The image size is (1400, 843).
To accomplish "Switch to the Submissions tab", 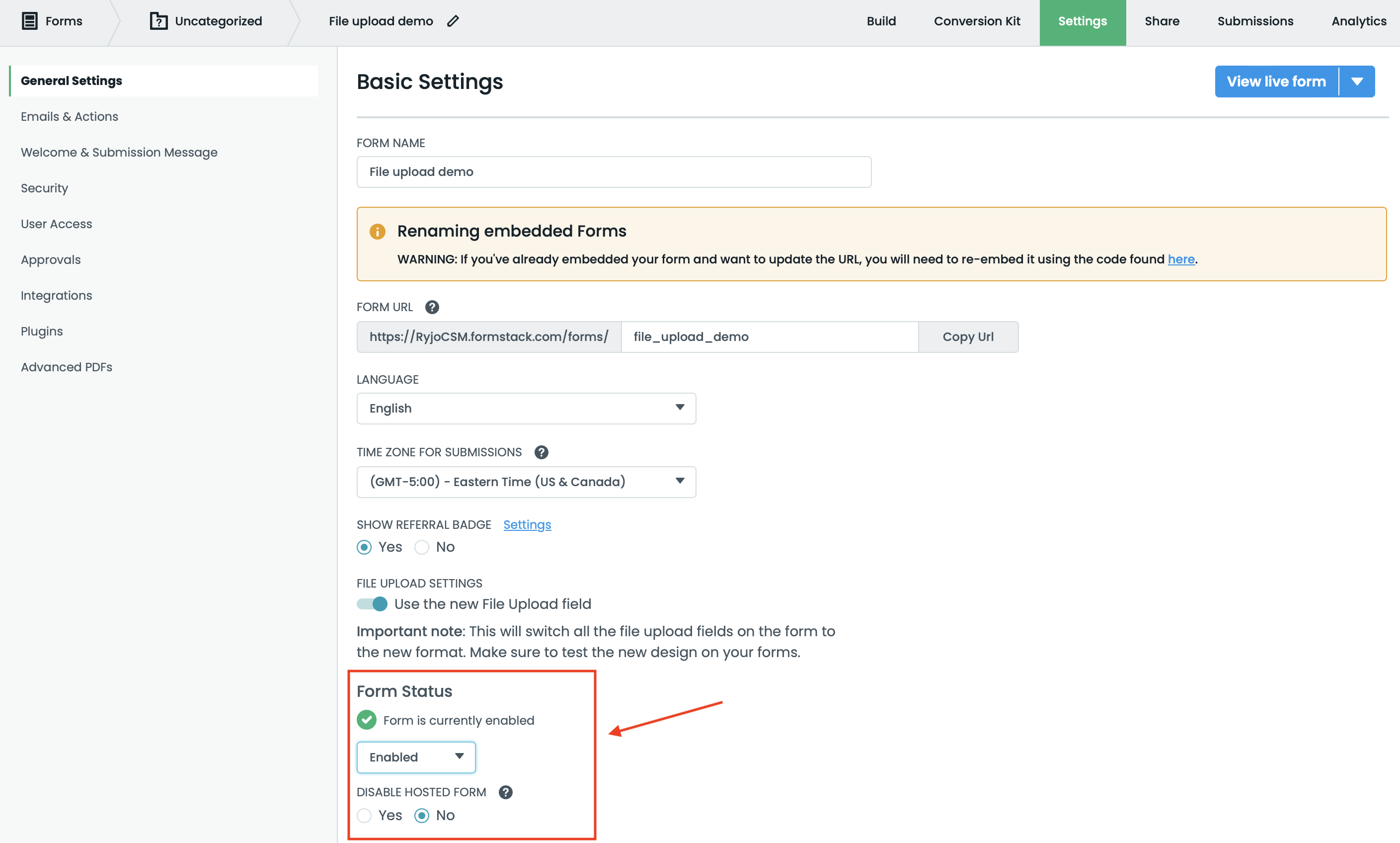I will point(1254,21).
